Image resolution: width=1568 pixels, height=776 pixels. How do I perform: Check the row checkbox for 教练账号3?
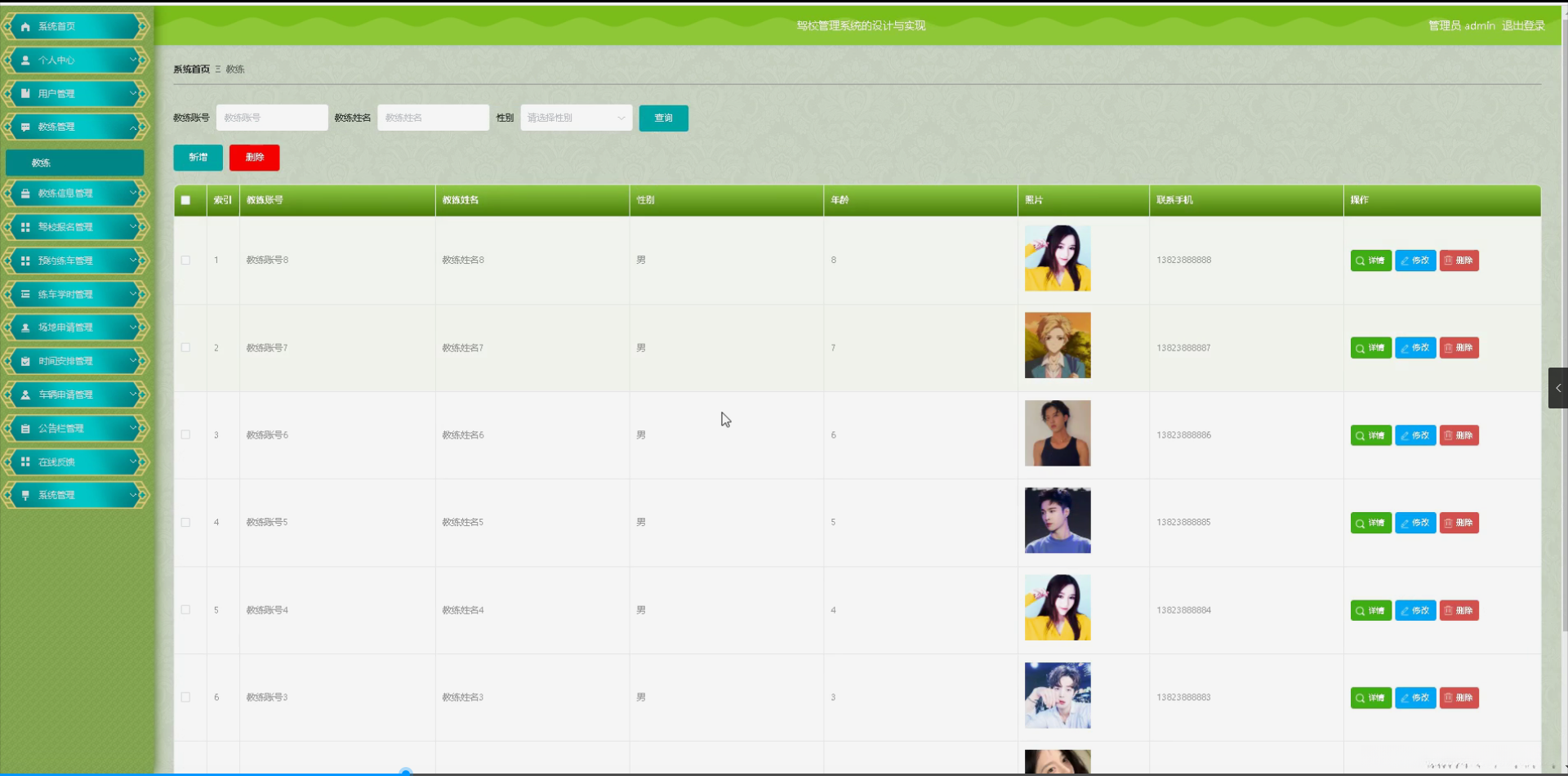(x=185, y=698)
